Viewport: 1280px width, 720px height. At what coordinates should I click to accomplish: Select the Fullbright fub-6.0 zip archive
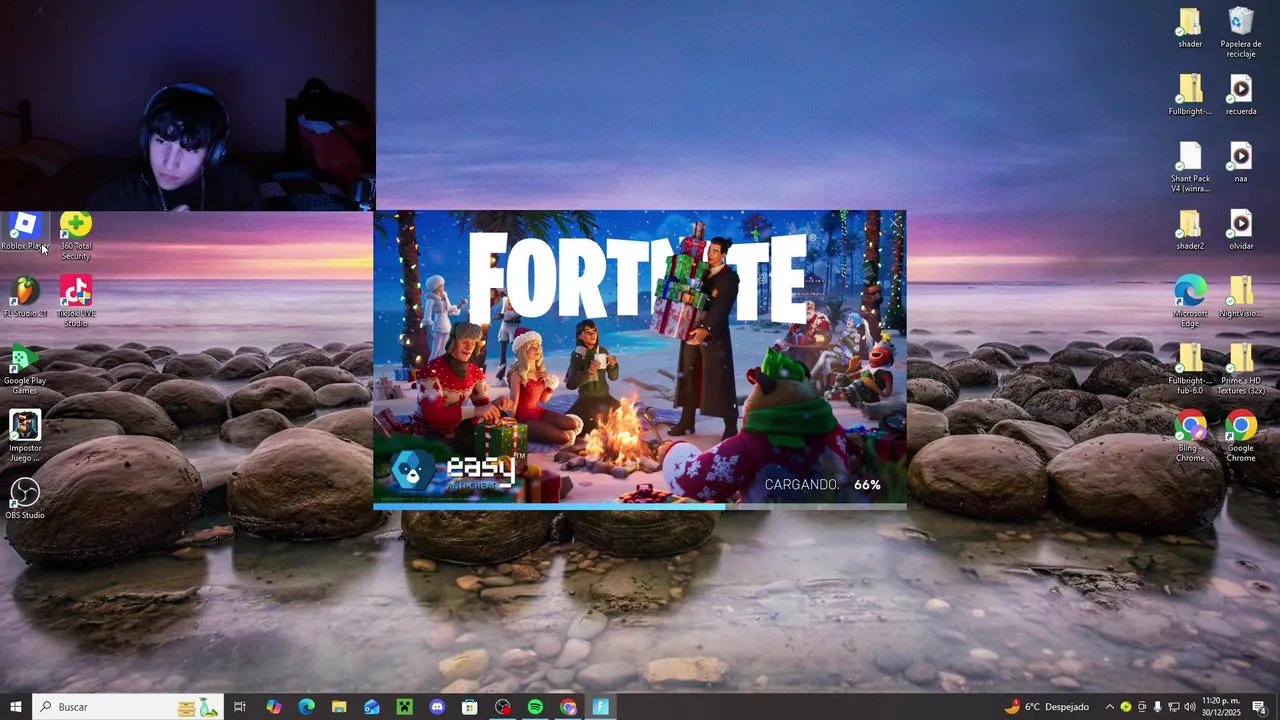1190,369
